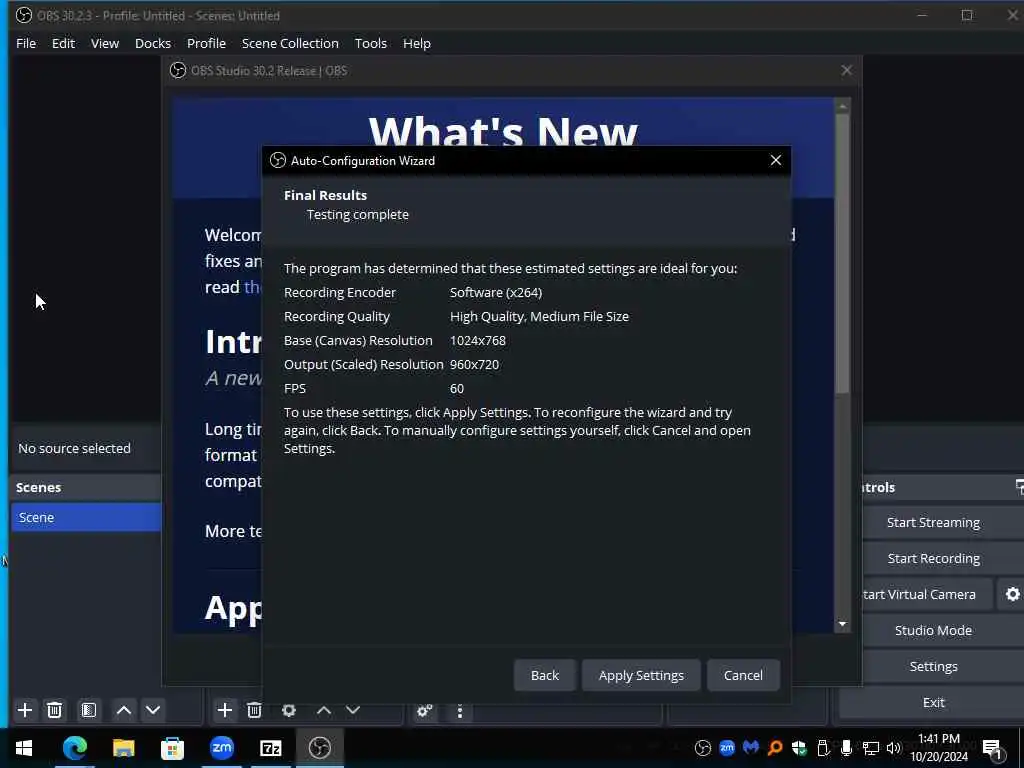This screenshot has width=1024, height=768.
Task: Open notification center icon
Action: coord(992,749)
